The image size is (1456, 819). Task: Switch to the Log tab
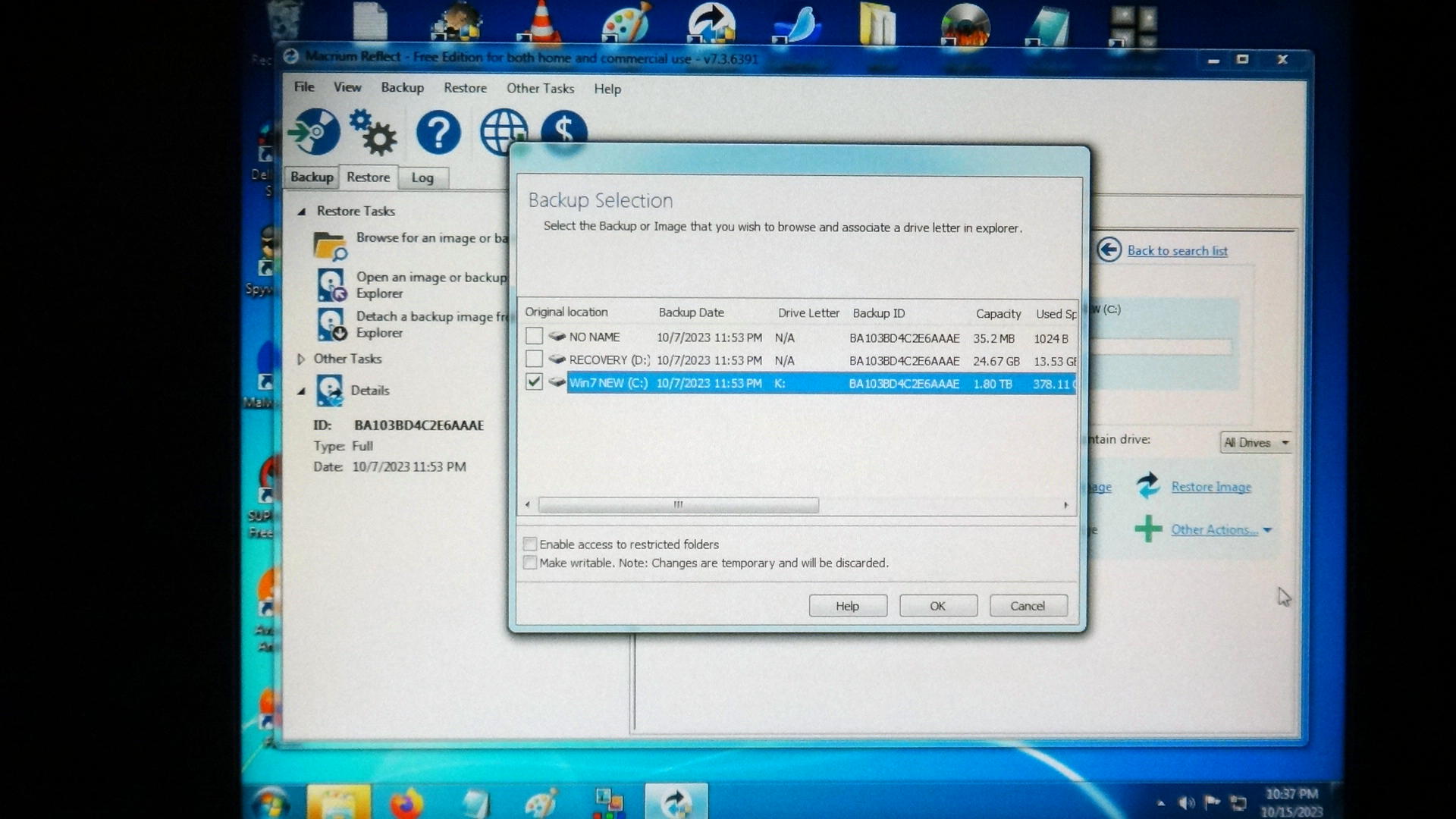[x=422, y=177]
